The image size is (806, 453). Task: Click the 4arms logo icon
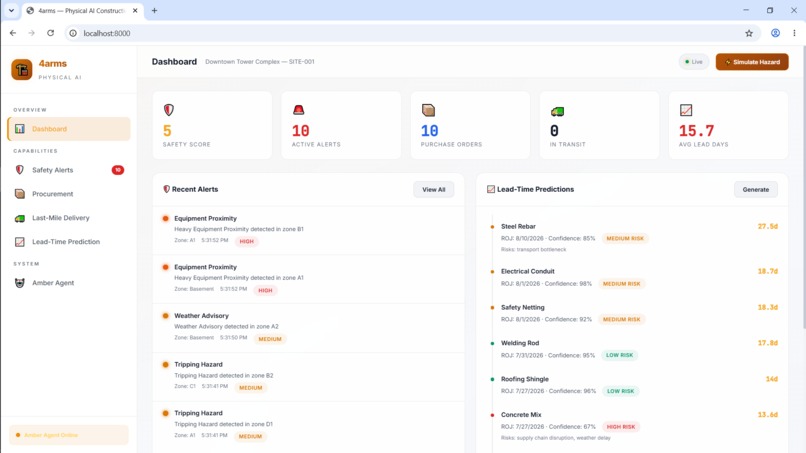[x=22, y=69]
